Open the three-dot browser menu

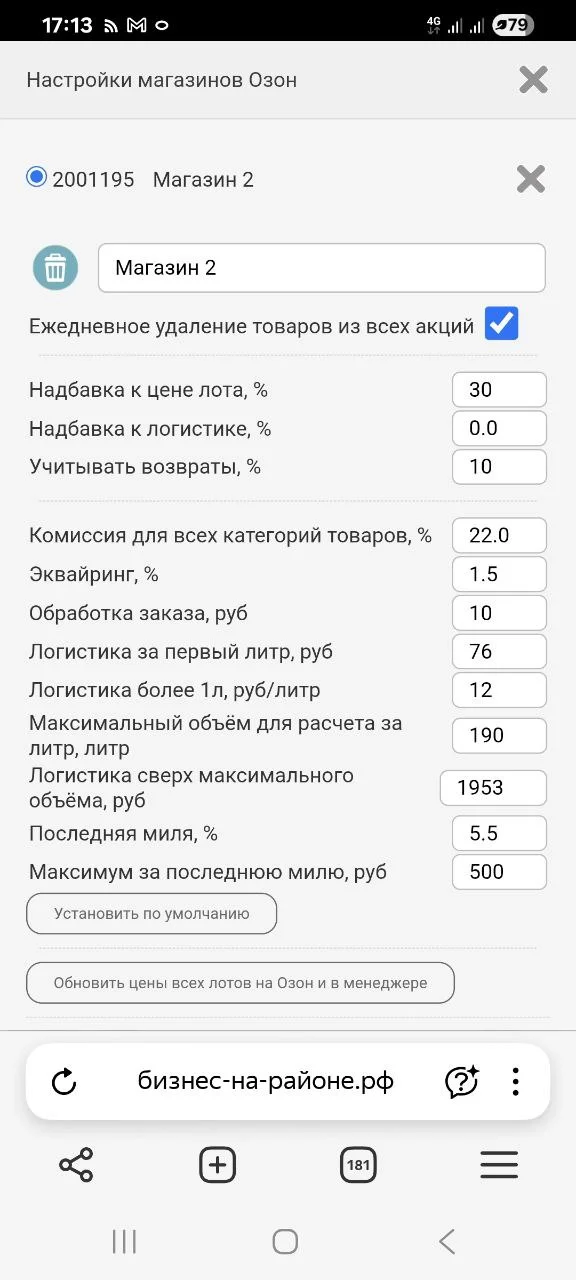coord(516,1081)
